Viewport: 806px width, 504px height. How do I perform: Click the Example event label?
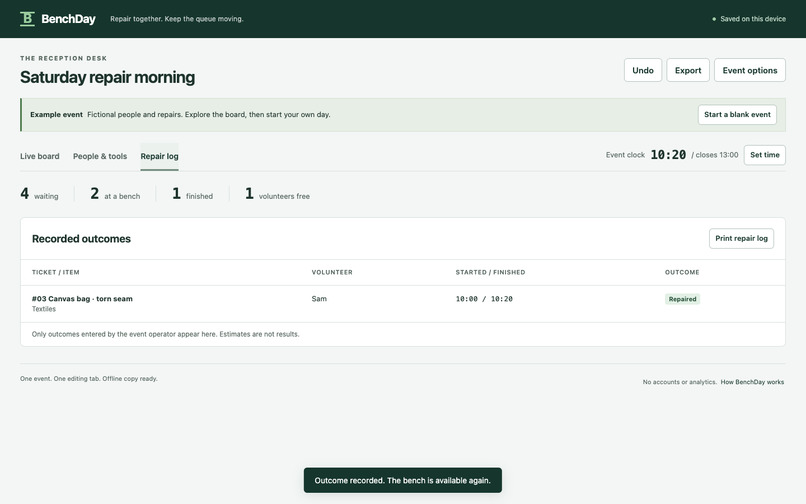coord(57,114)
